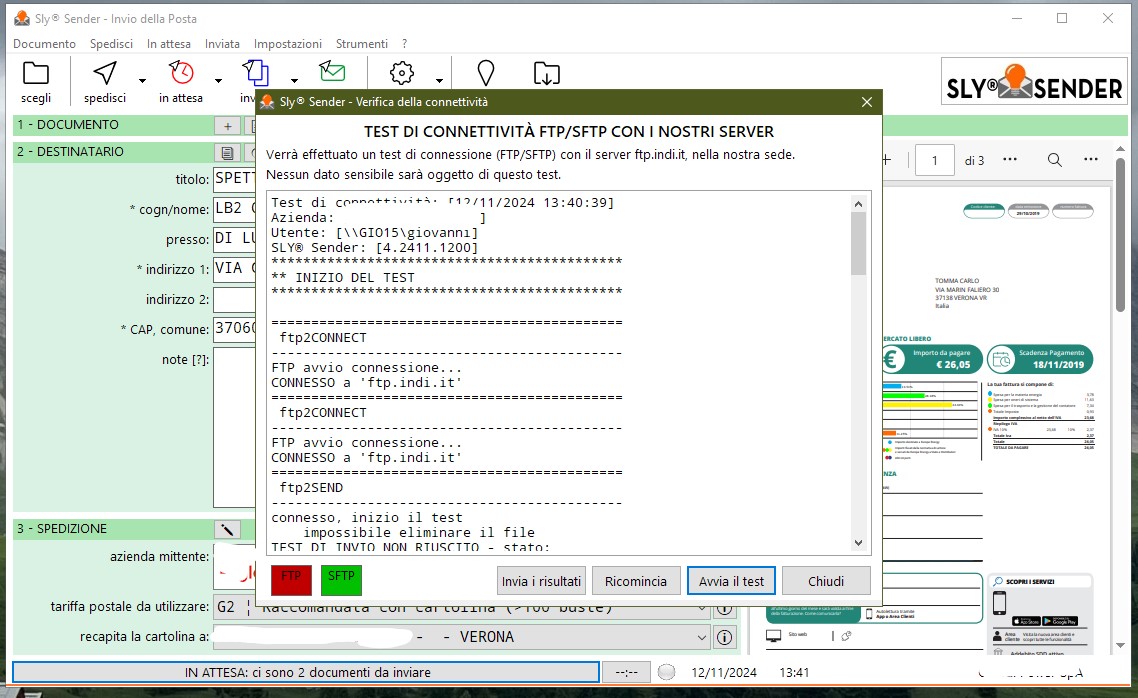
Task: Open the recapita la cartolina dropdown
Action: coord(701,638)
